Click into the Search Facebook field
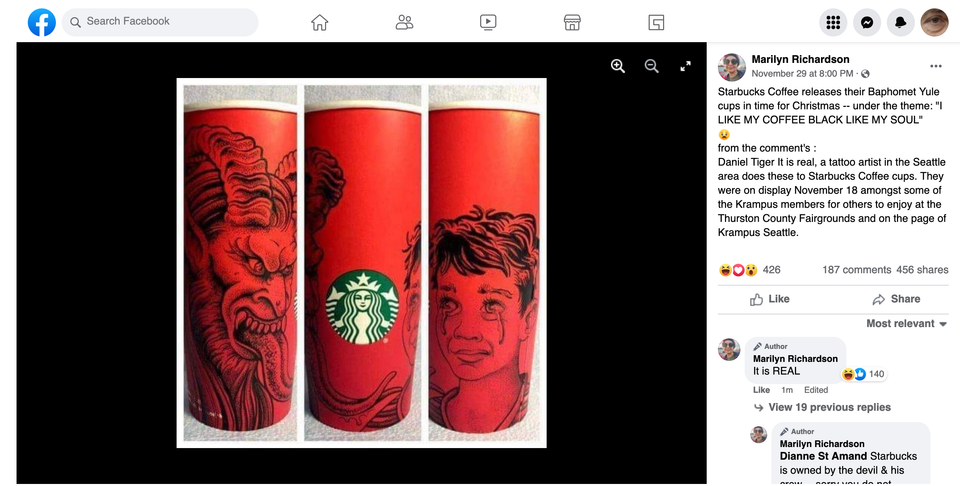This screenshot has height=486, width=980. tap(160, 22)
